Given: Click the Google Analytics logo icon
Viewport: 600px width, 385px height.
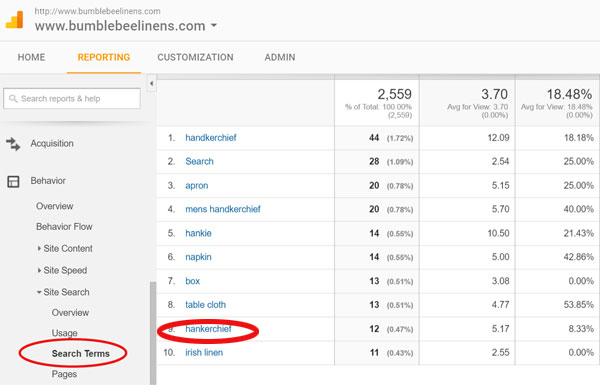Looking at the screenshot, I should point(14,20).
